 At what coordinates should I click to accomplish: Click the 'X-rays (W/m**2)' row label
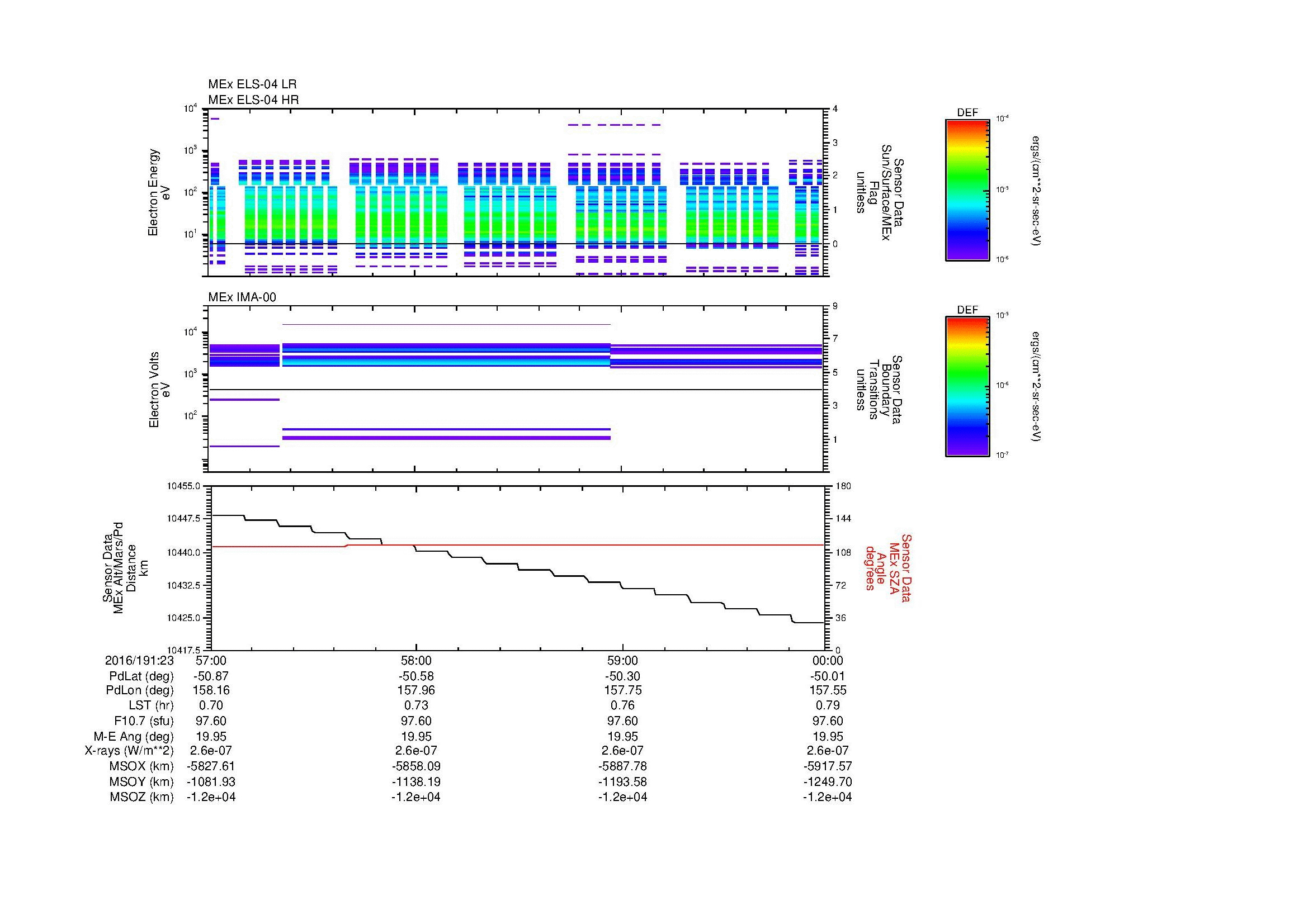pyautogui.click(x=129, y=751)
